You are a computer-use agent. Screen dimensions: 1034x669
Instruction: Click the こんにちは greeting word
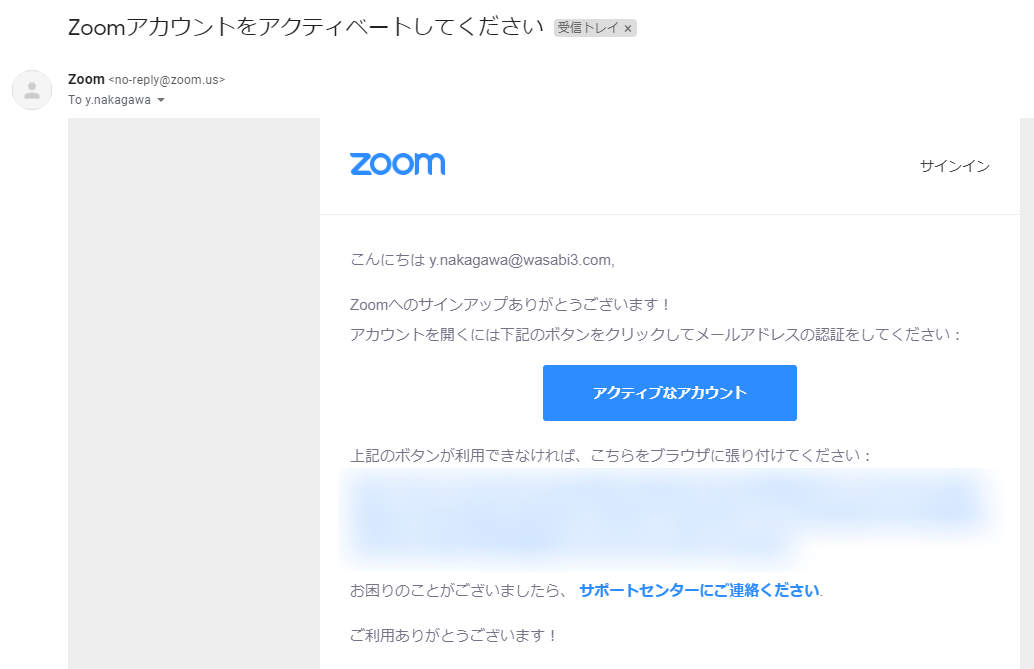(387, 260)
